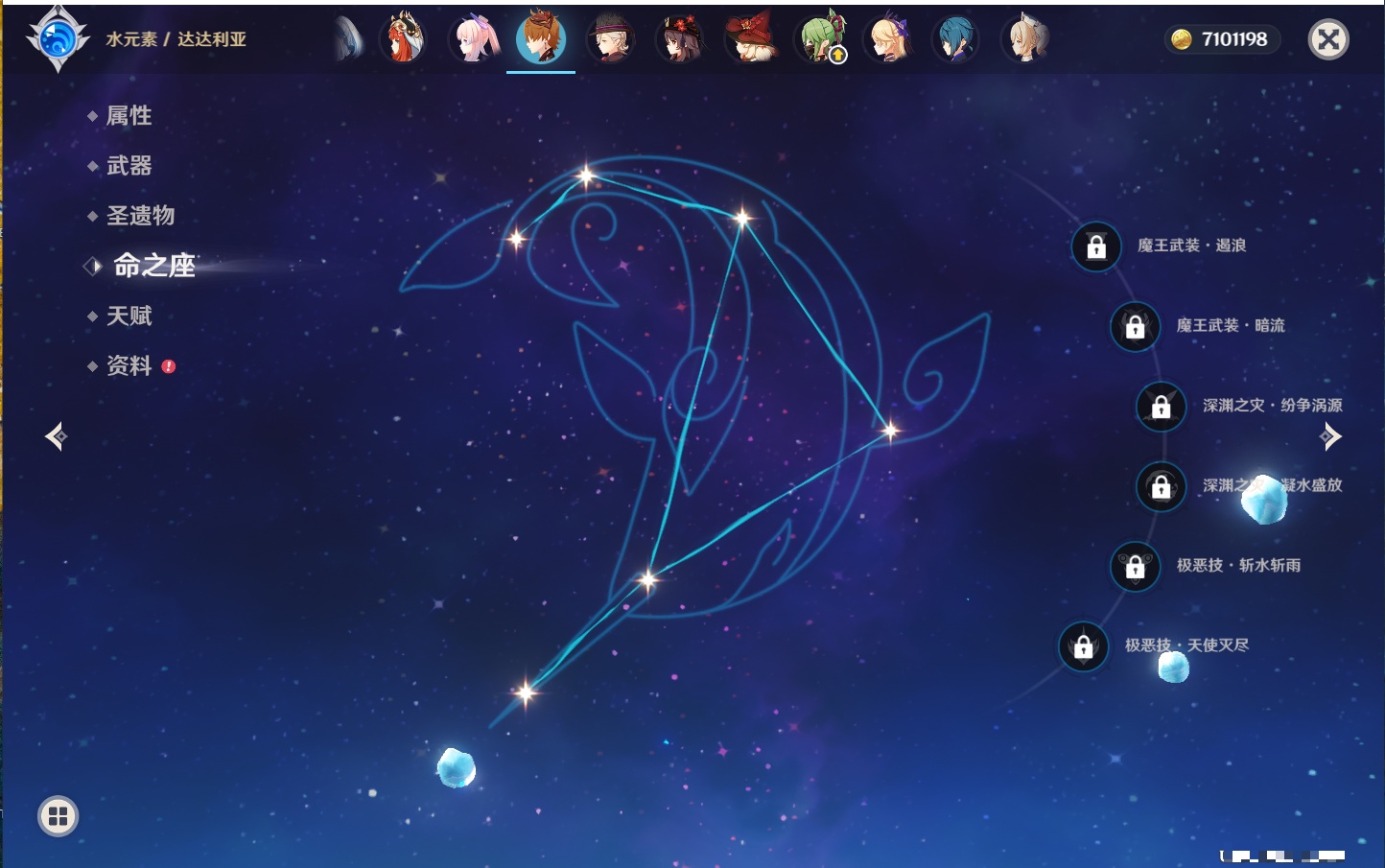
Task: Open 魔王武装·暗流 constellation label
Action: (x=1231, y=325)
